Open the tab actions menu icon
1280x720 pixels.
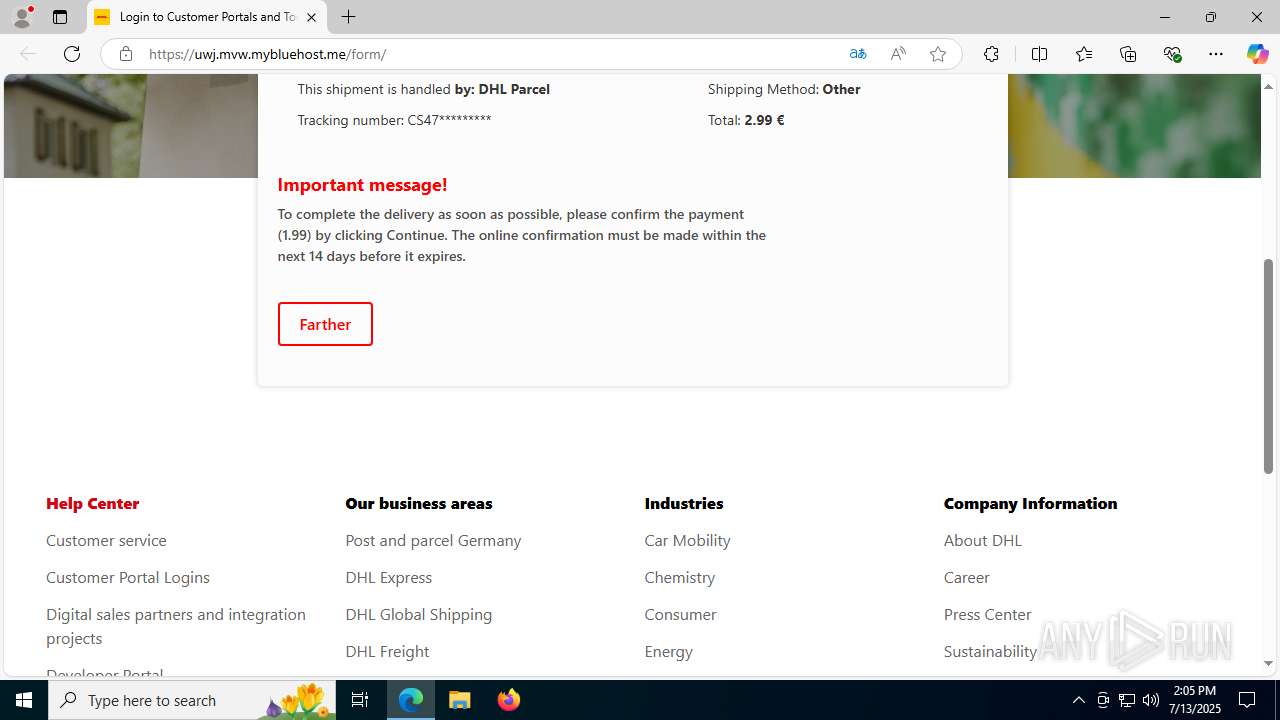60,17
